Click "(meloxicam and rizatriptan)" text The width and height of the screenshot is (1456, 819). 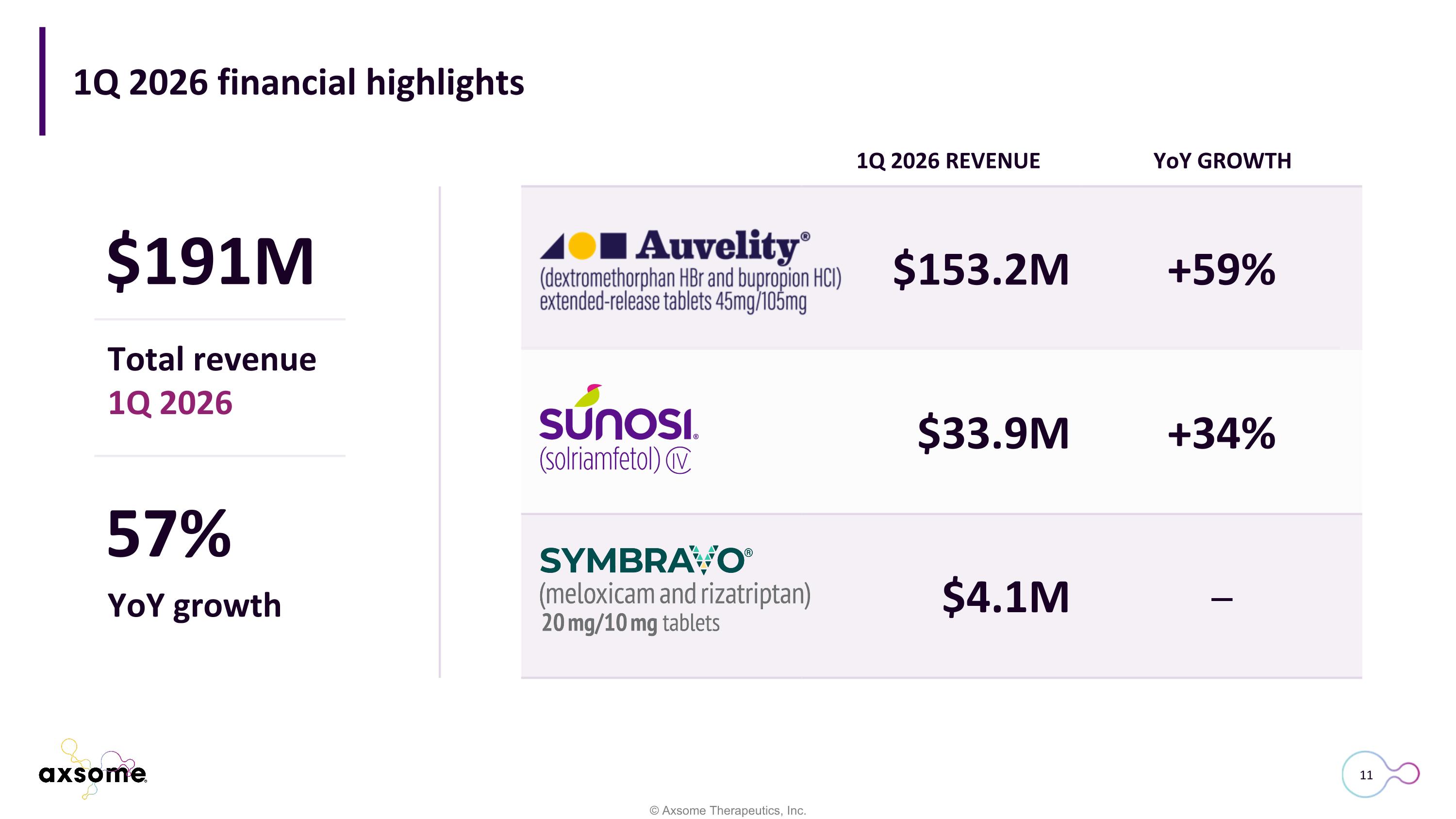click(675, 595)
